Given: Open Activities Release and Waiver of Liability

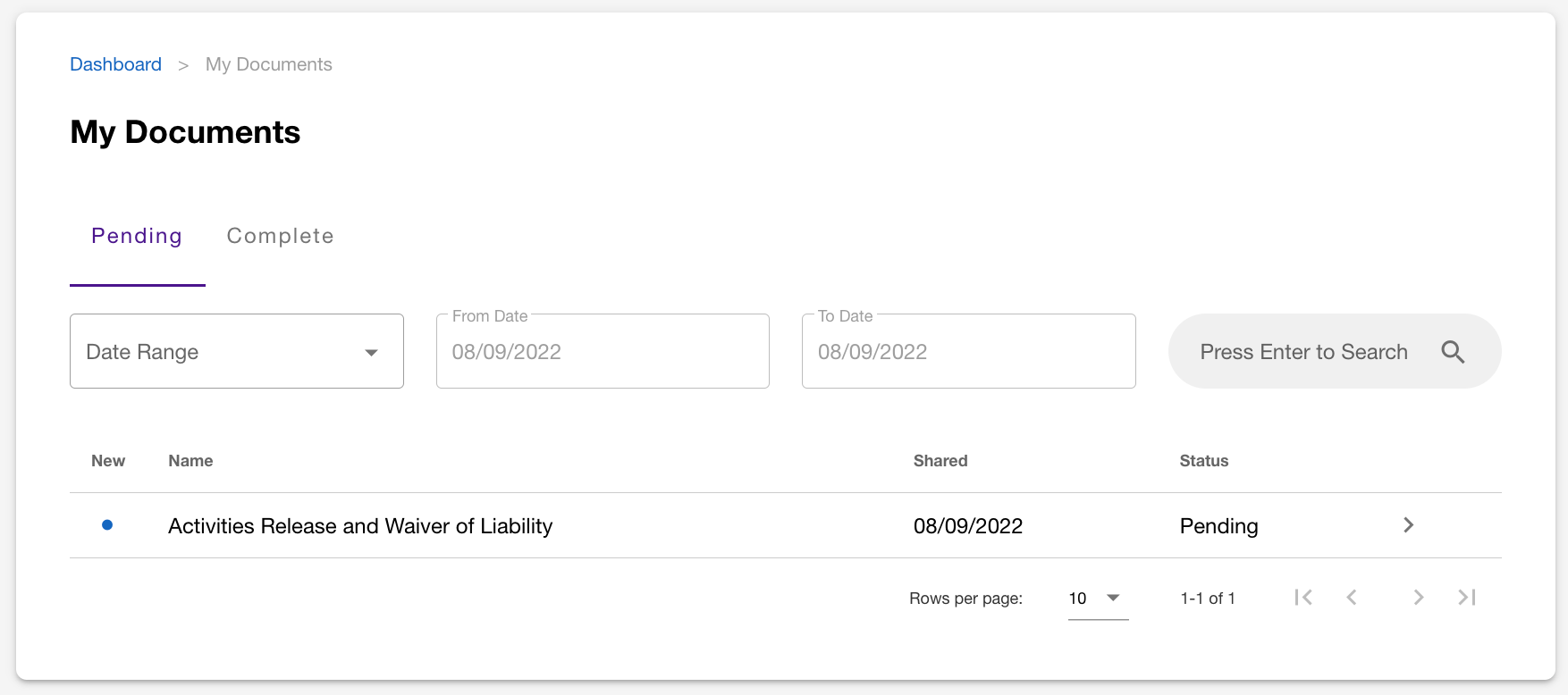Looking at the screenshot, I should click(360, 526).
